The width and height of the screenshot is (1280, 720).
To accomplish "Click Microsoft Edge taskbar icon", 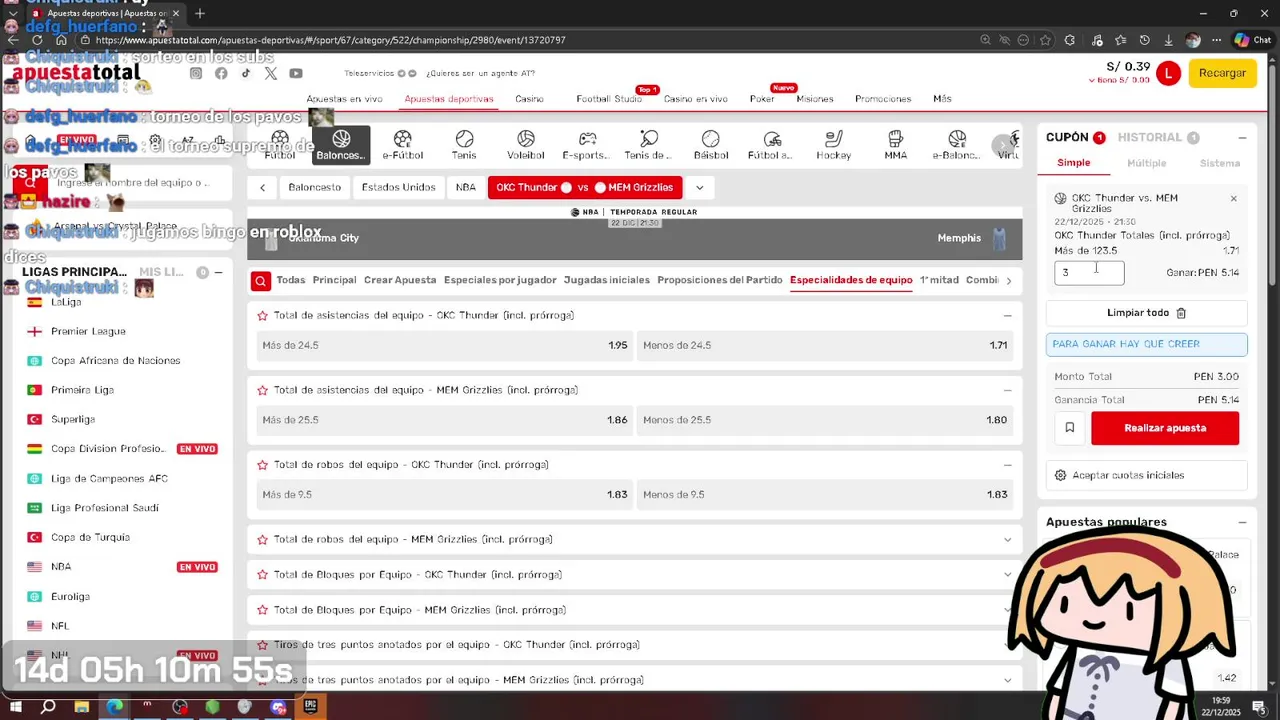I will pos(114,707).
